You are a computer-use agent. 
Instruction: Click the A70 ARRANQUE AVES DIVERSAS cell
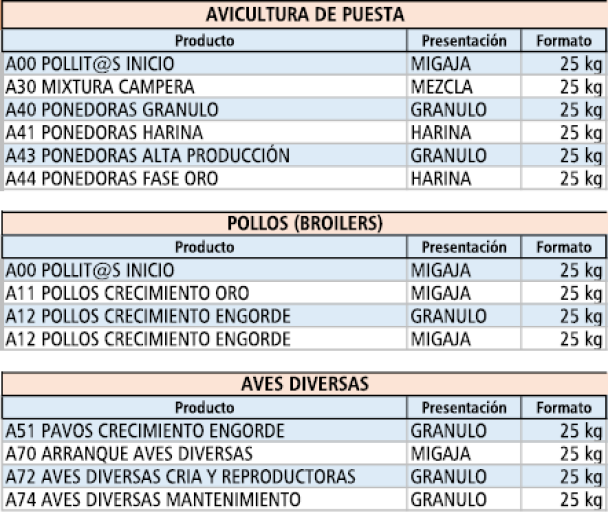coord(128,454)
